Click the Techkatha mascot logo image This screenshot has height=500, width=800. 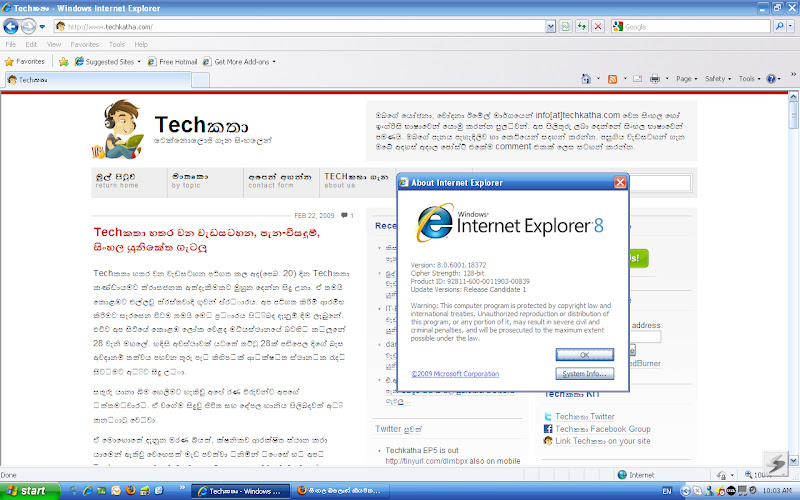click(118, 129)
